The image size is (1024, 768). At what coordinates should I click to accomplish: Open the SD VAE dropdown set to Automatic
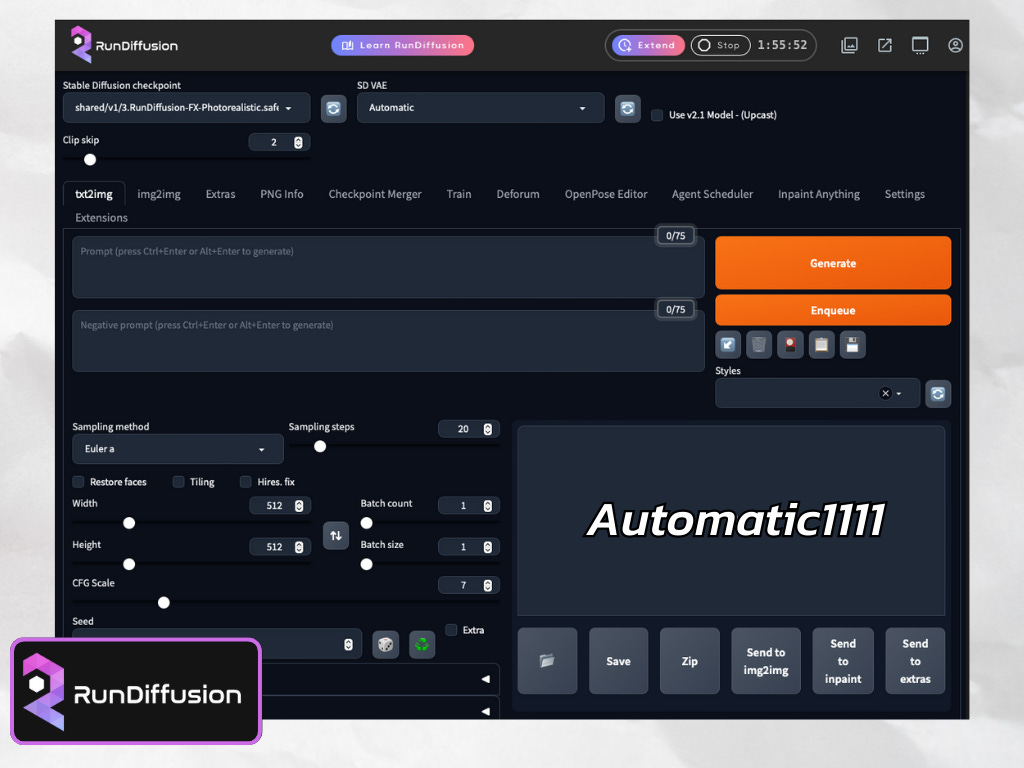click(480, 108)
